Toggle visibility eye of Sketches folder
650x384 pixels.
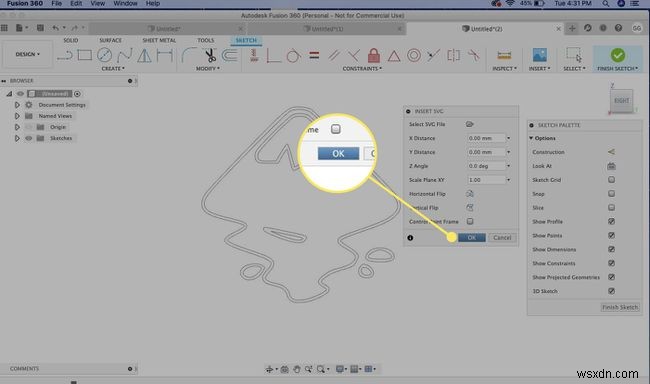pos(29,138)
